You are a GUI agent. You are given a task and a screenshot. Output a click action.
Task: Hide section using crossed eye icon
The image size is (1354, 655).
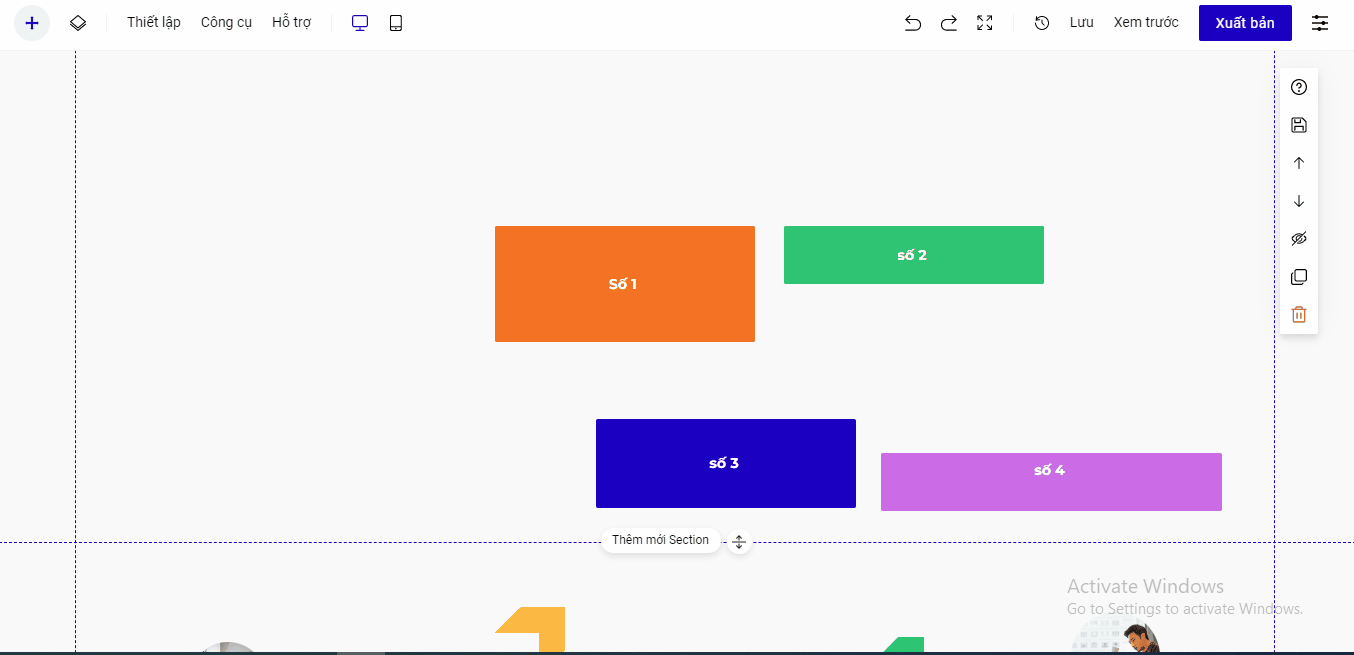[1299, 239]
